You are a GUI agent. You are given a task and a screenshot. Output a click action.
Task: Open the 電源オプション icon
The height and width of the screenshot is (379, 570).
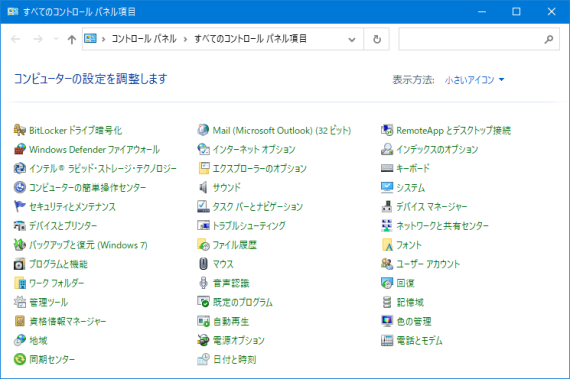[203, 340]
